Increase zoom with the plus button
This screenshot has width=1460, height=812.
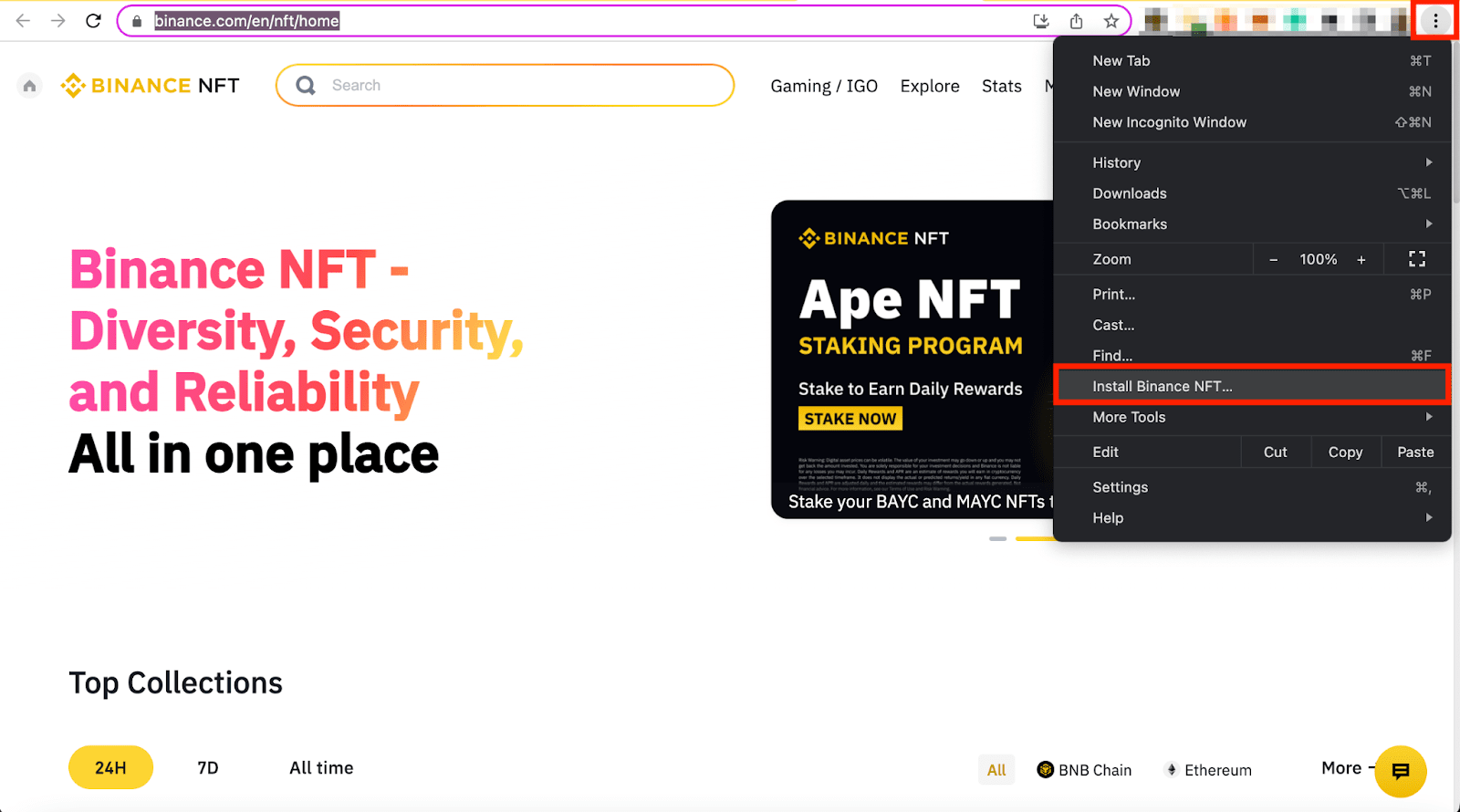point(1361,260)
